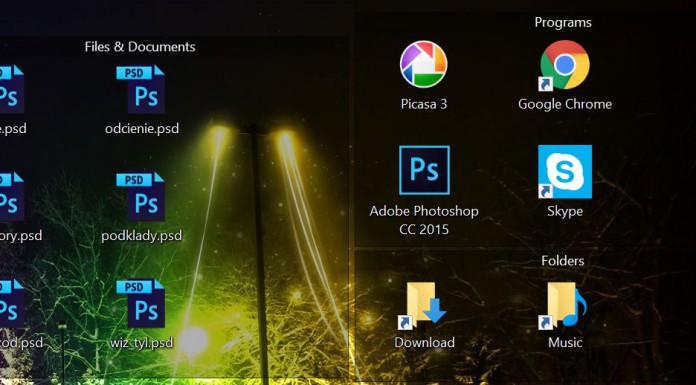Open the Music folder shortcut icon
696x385 pixels.
pos(563,305)
